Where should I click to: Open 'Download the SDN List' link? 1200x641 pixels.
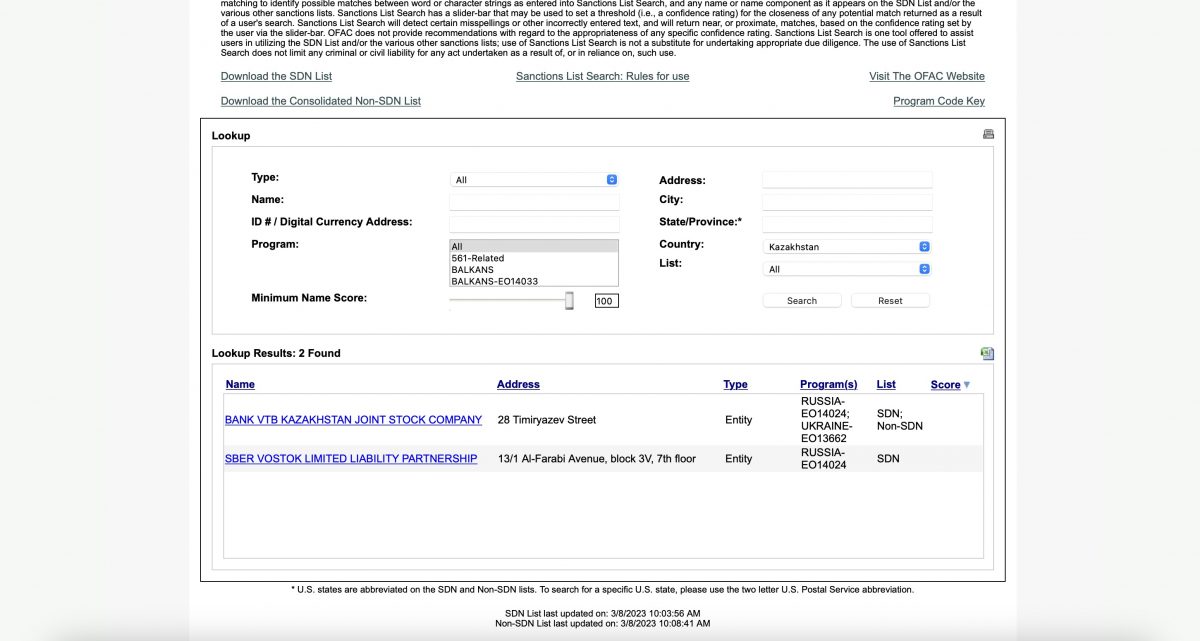276,76
